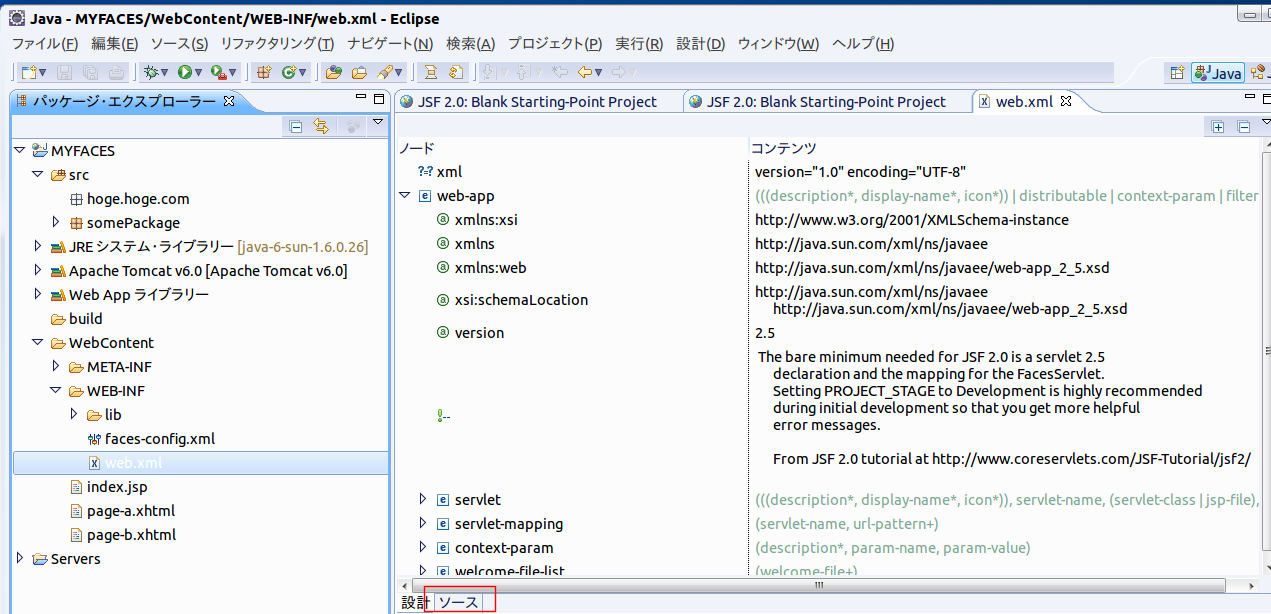
Task: Select hoge.hoge.com package
Action: [x=129, y=199]
